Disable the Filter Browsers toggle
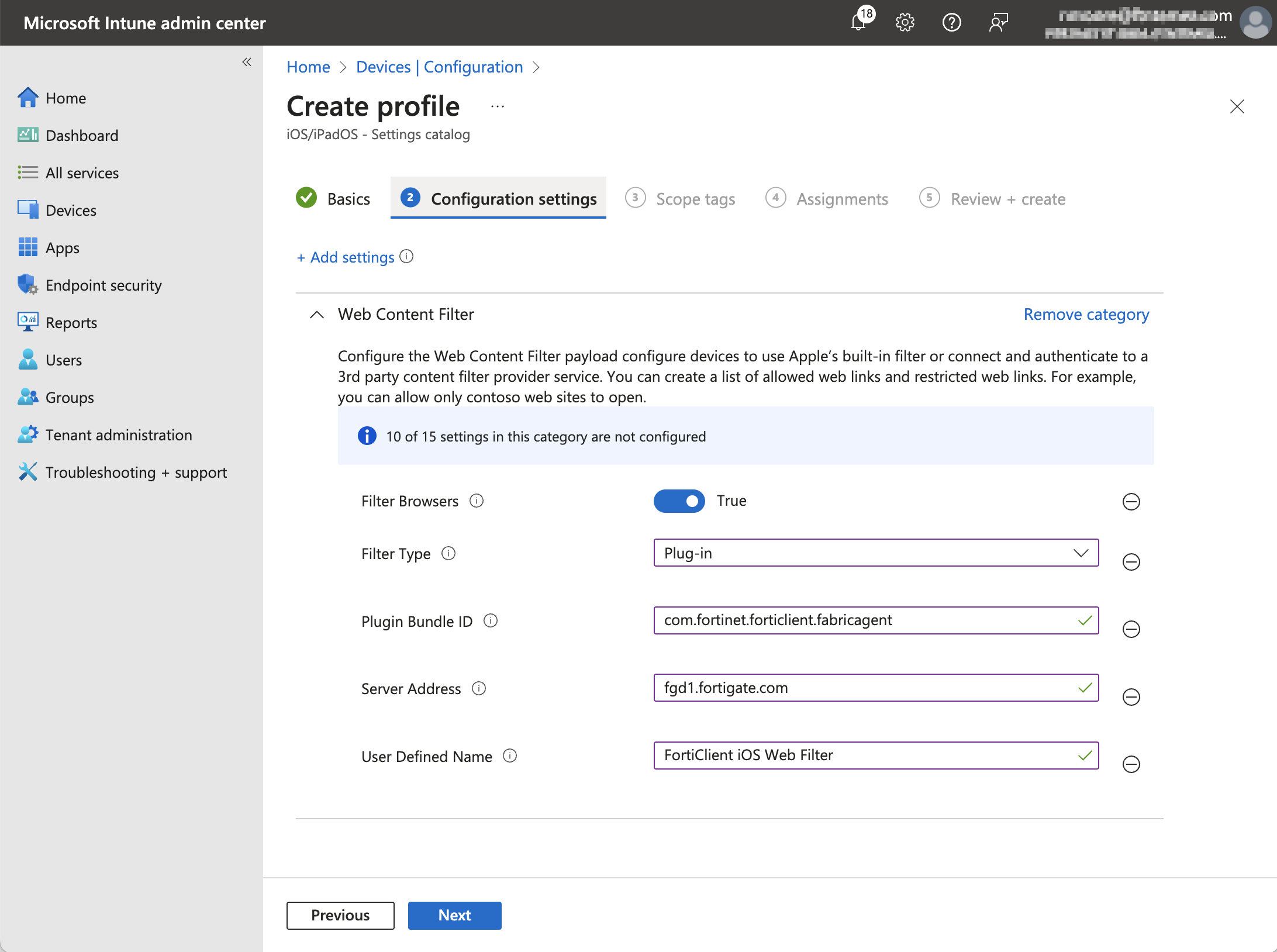Viewport: 1277px width, 952px height. 679,501
